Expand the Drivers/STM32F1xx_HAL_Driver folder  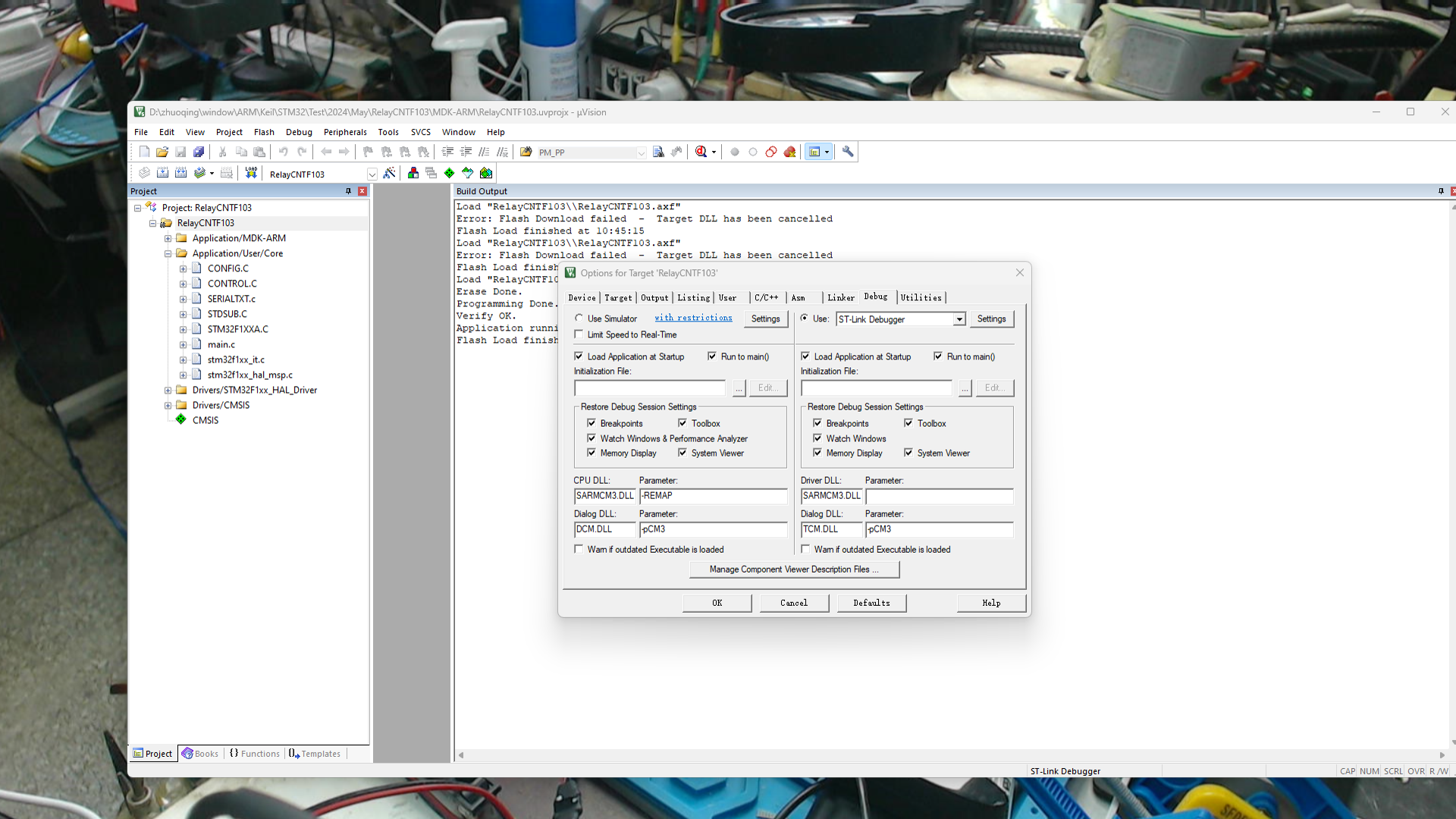pyautogui.click(x=168, y=390)
